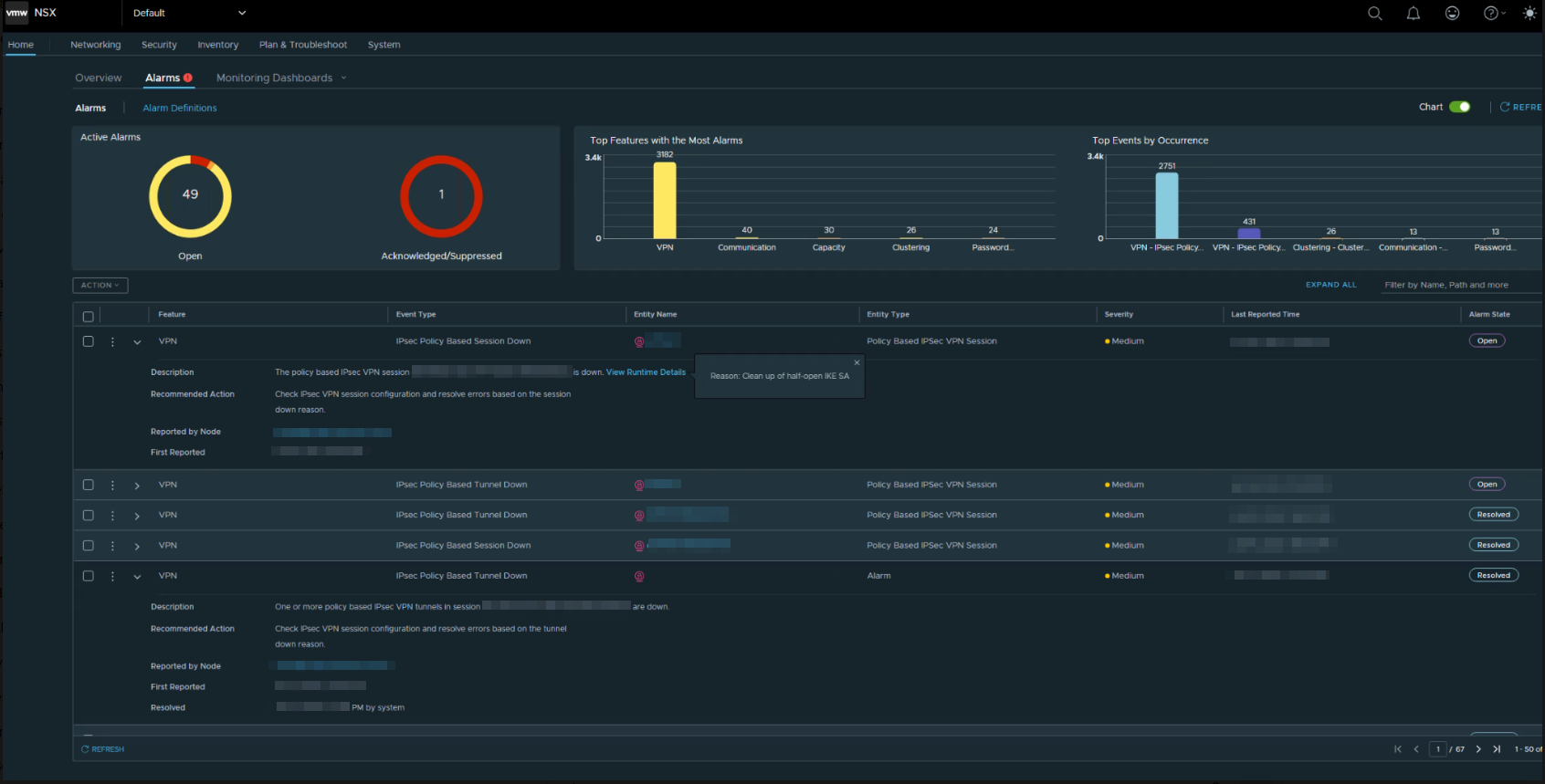Click the Acknowledged/Suppressed donut chart
The width and height of the screenshot is (1545, 784).
click(441, 196)
